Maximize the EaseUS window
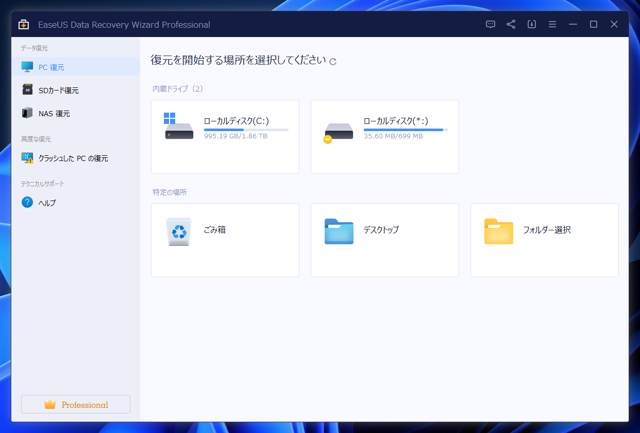This screenshot has width=640, height=433. pos(593,24)
